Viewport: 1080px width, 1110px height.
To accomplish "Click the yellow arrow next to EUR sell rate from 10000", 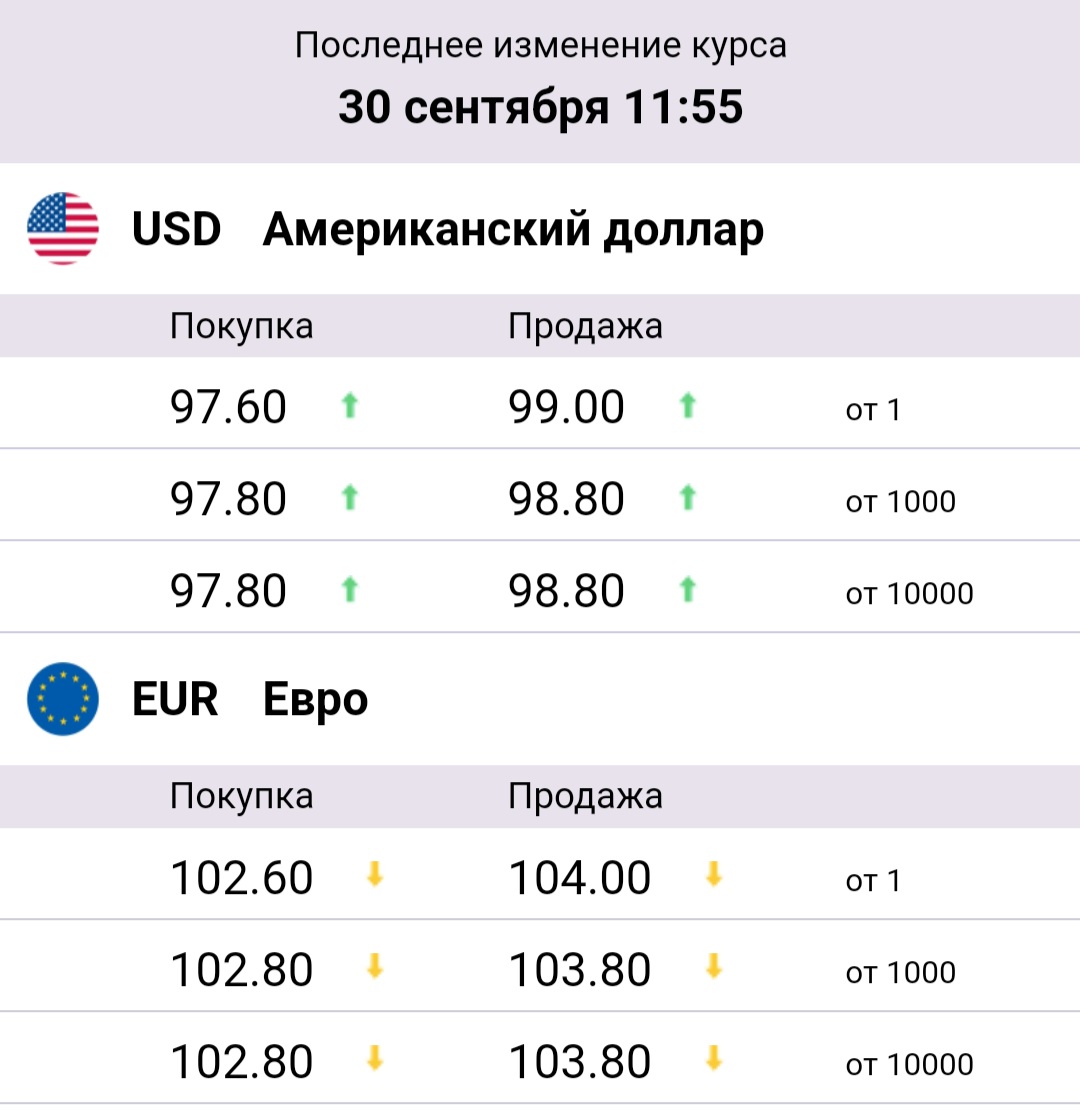I will (714, 1059).
